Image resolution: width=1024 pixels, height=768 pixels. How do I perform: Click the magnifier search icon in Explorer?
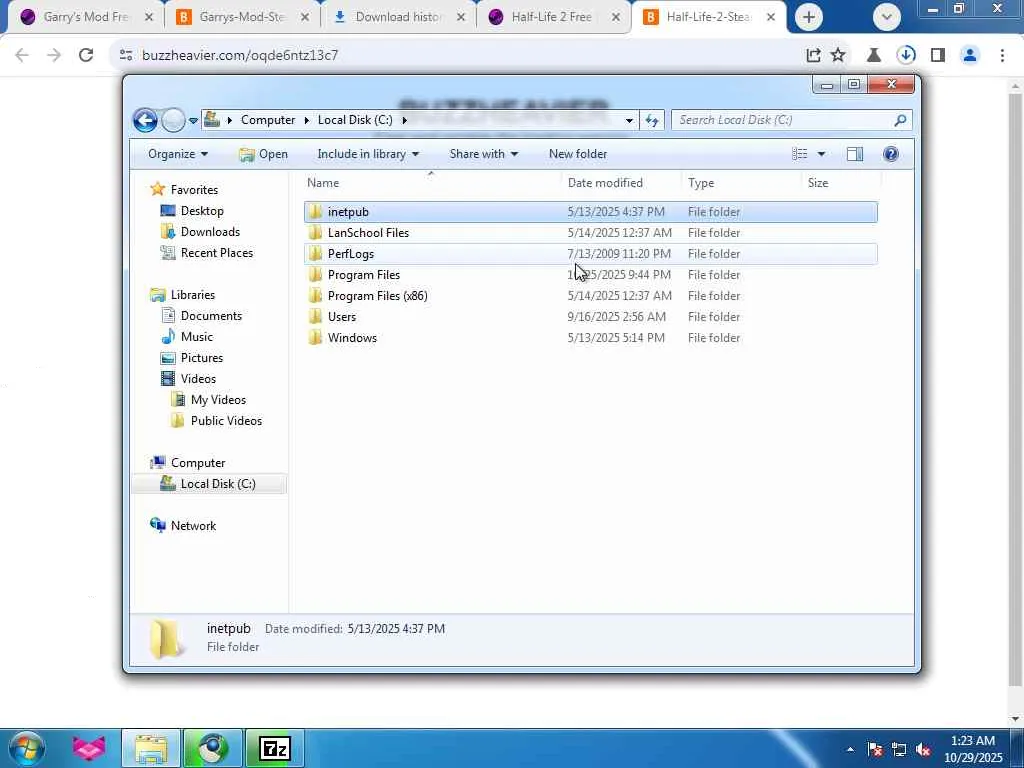tap(901, 120)
